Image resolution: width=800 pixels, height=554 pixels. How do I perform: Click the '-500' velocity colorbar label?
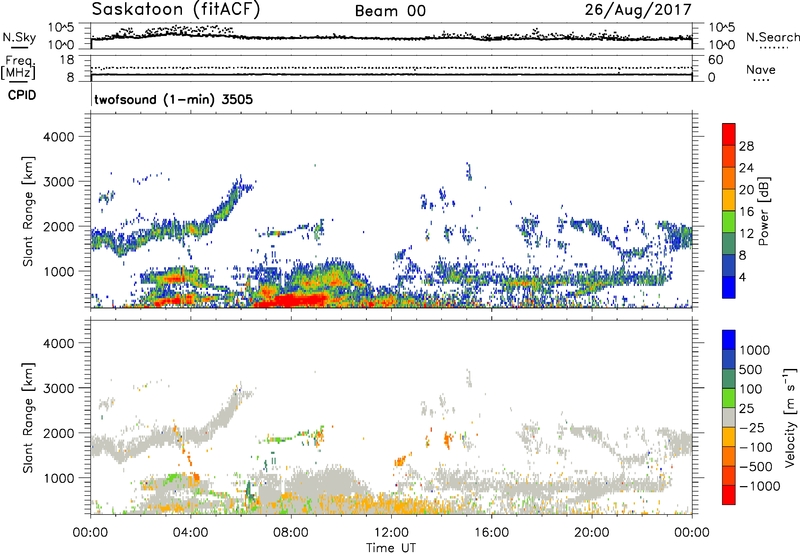click(756, 467)
